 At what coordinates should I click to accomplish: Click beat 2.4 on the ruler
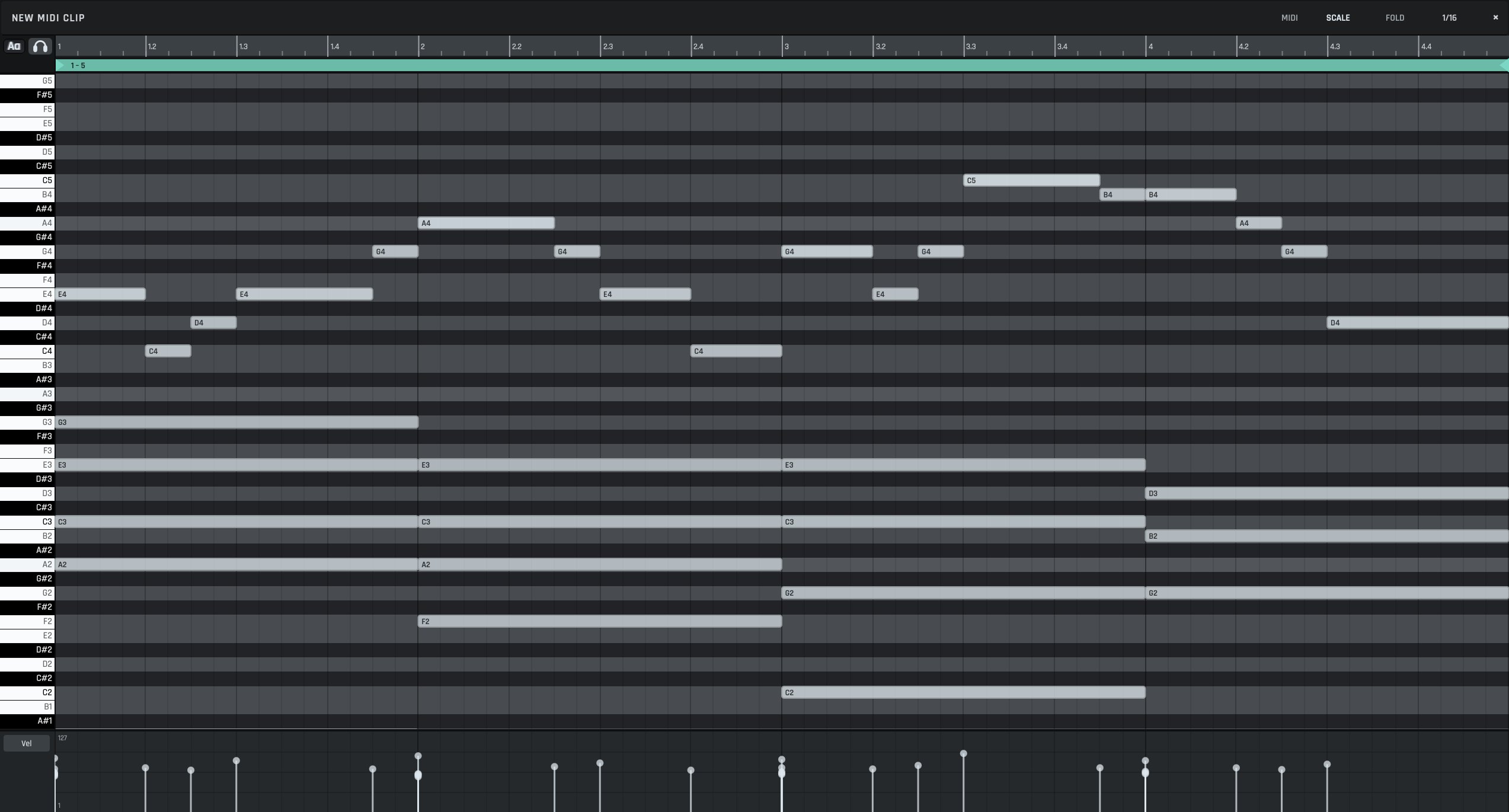tap(698, 46)
